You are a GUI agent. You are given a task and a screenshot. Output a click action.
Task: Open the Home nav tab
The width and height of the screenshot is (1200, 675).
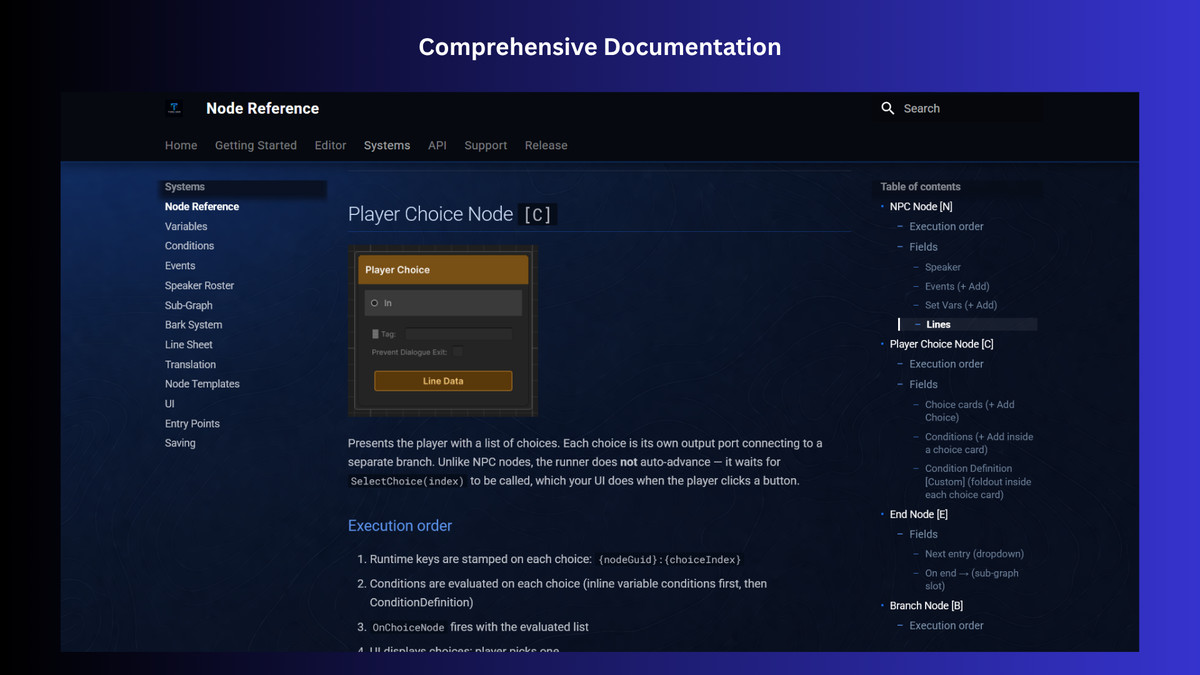pos(181,145)
